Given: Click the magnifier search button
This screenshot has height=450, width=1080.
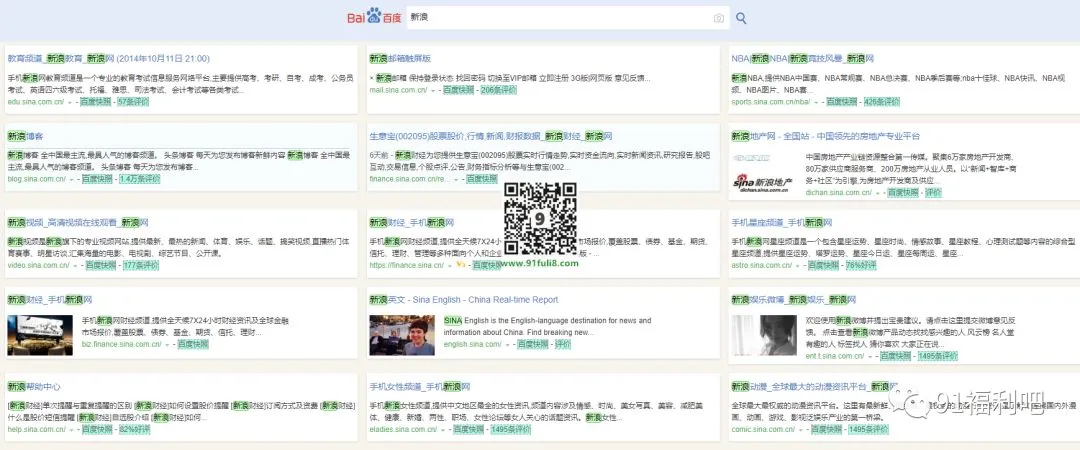Looking at the screenshot, I should coord(741,18).
